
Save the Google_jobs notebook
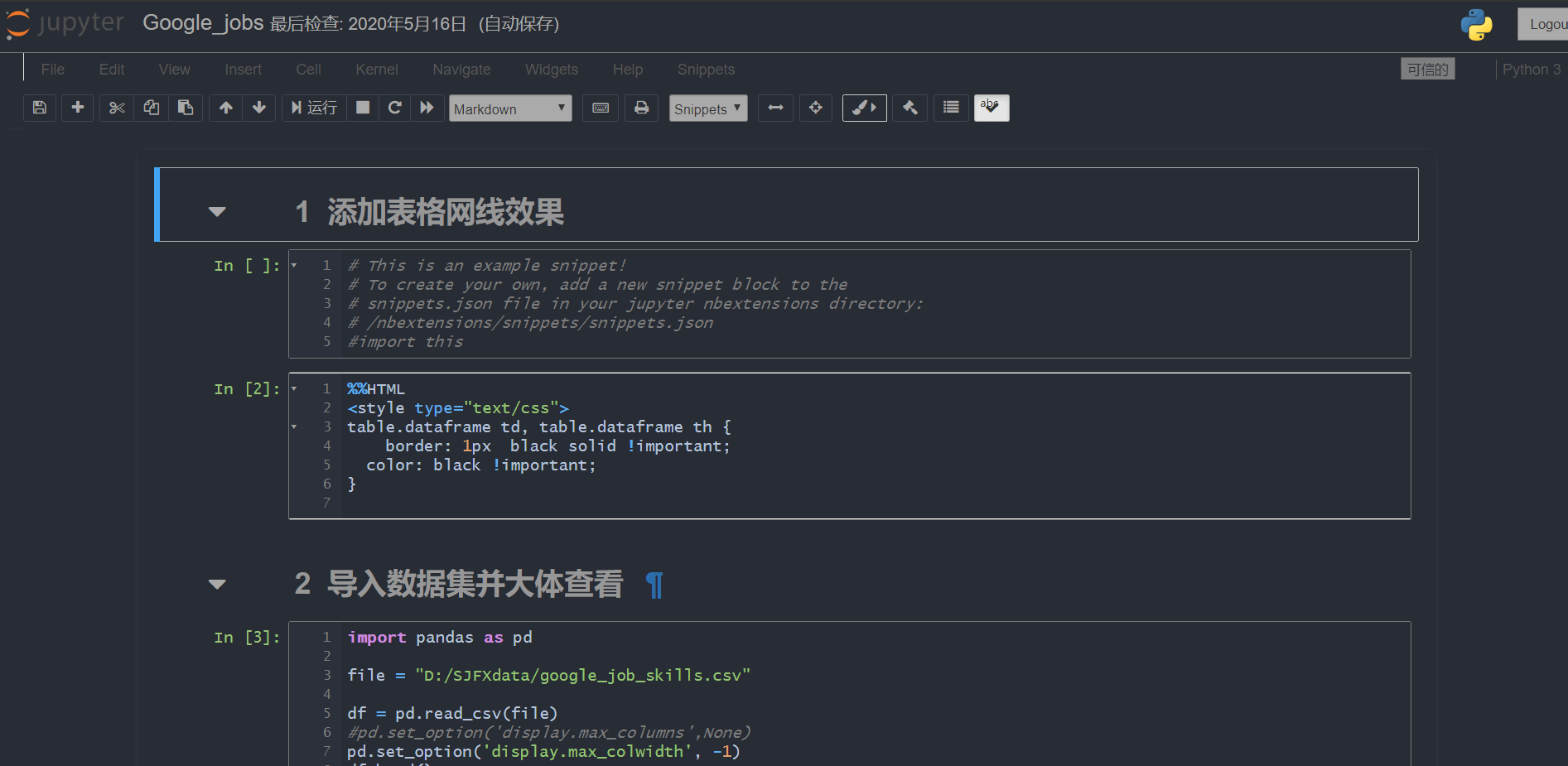click(39, 108)
